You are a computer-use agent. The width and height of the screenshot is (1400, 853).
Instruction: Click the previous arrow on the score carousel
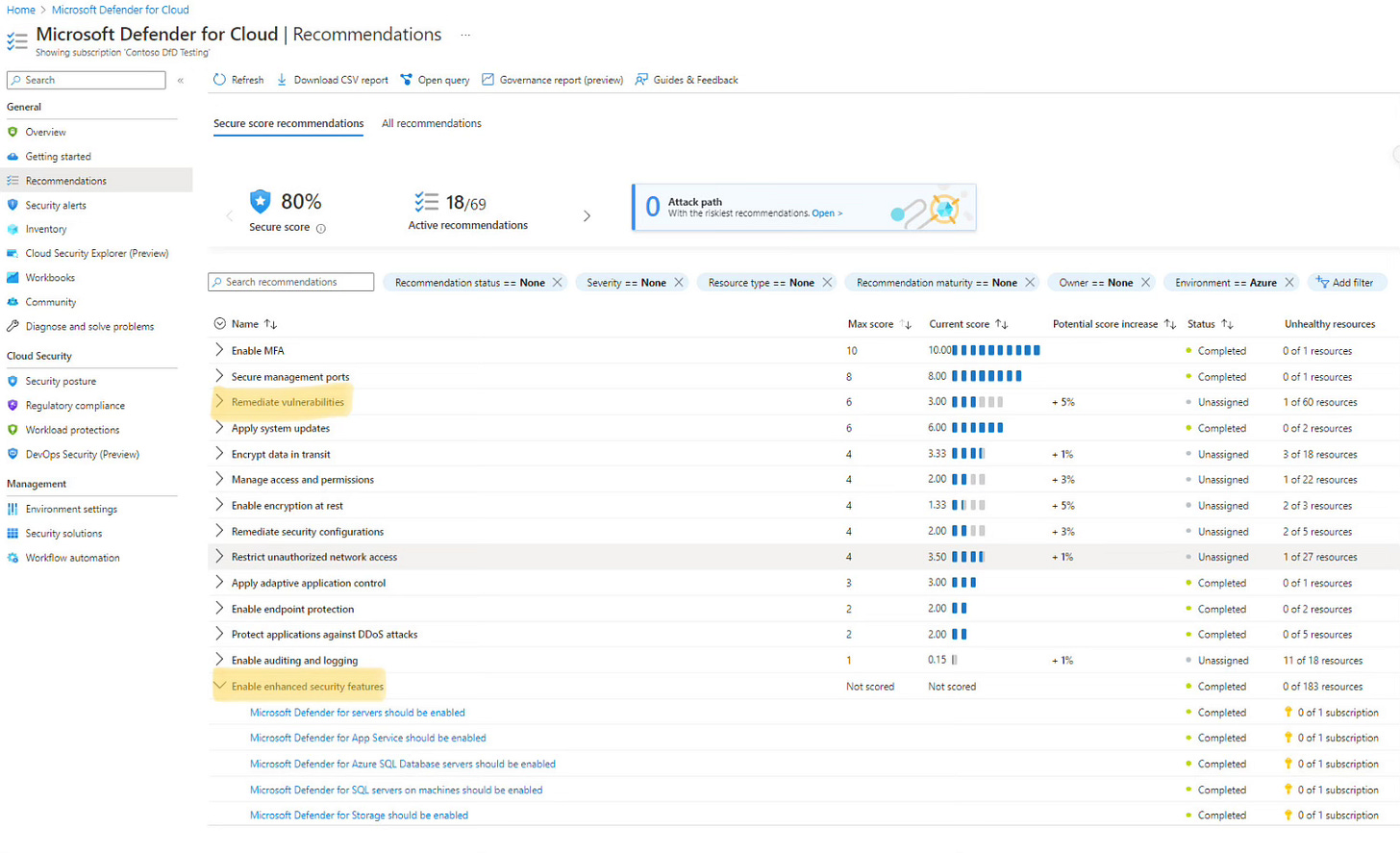tap(229, 216)
